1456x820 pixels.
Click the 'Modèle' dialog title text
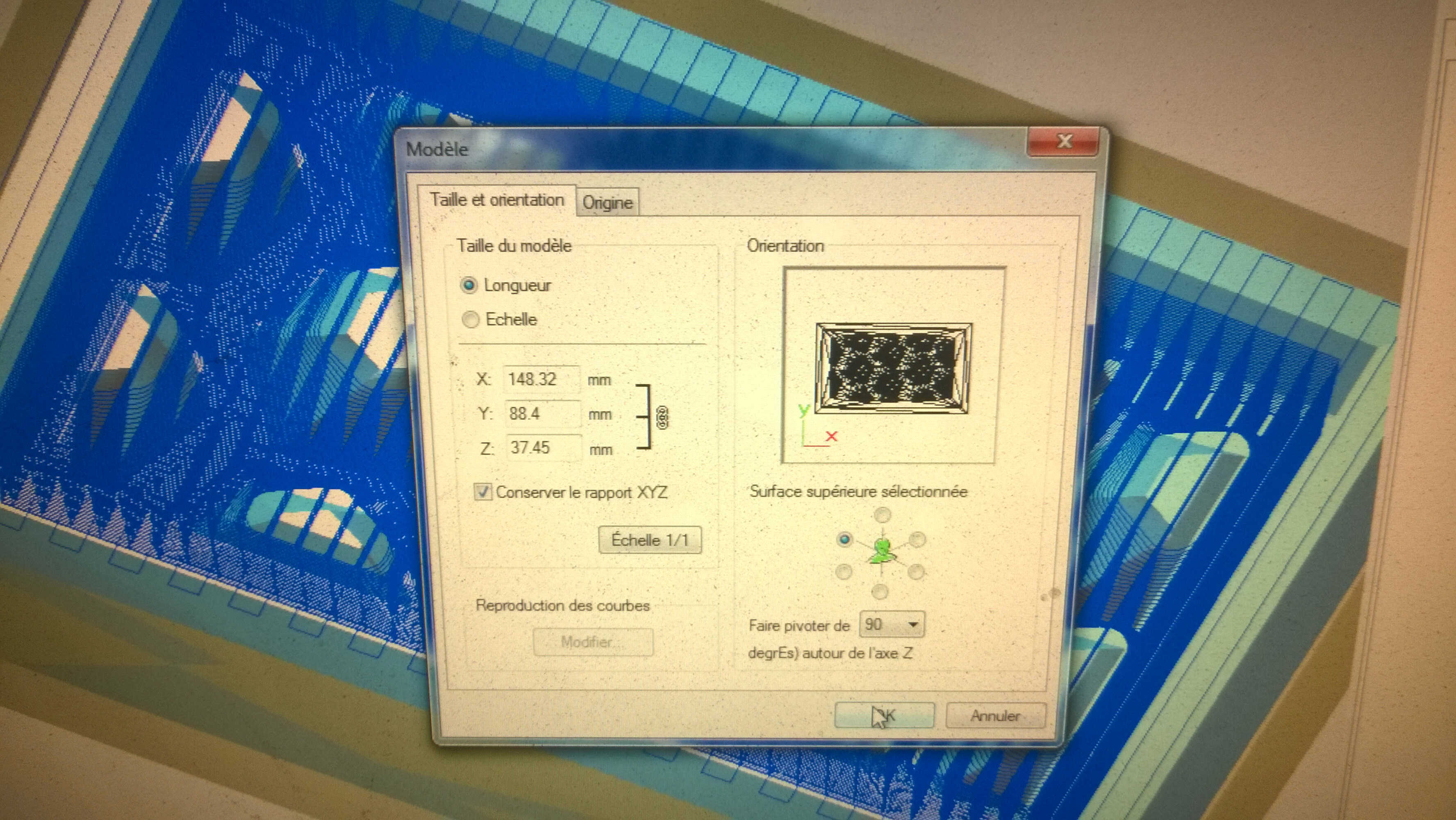[437, 149]
